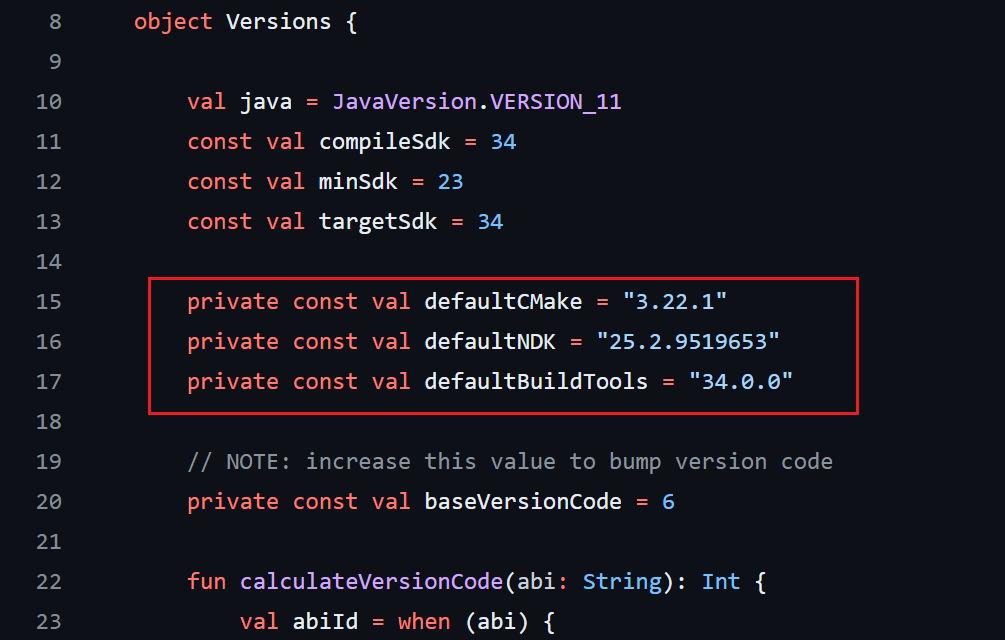The width and height of the screenshot is (1005, 640).
Task: Select line number 17
Action: click(x=48, y=382)
